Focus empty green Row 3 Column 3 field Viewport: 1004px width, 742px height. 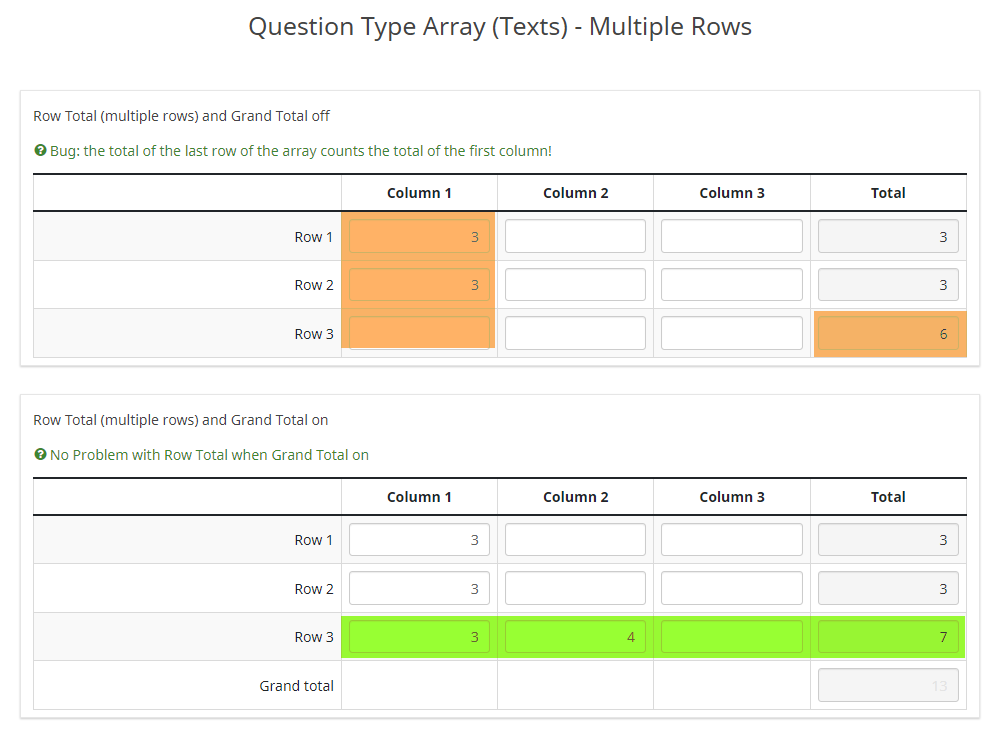[x=731, y=637]
